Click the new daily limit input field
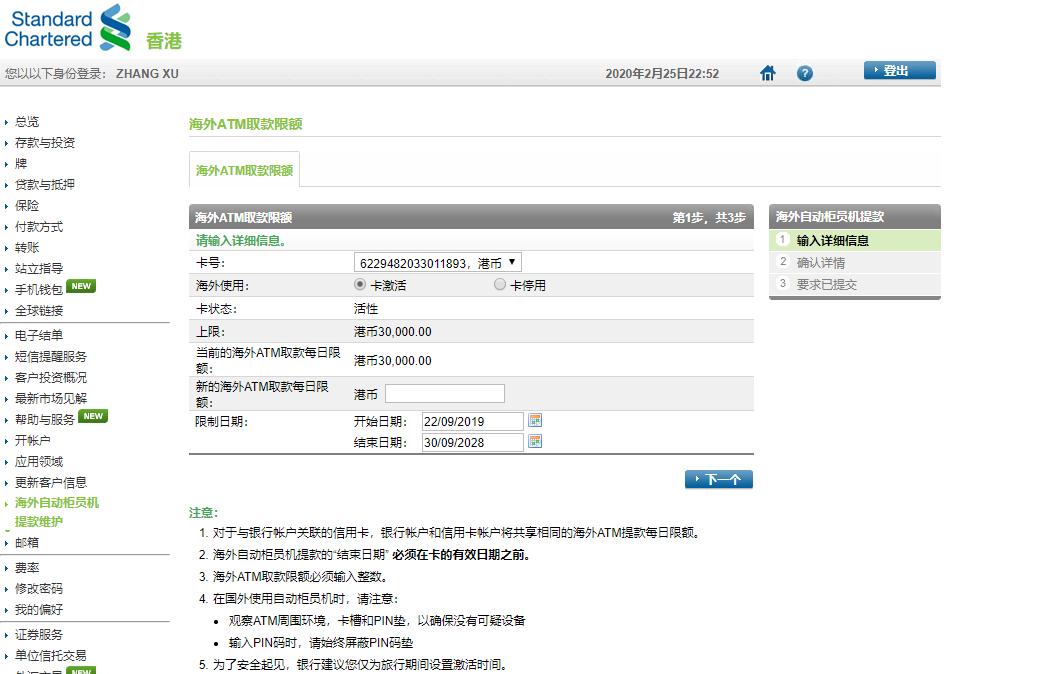This screenshot has width=1043, height=674. pyautogui.click(x=443, y=392)
